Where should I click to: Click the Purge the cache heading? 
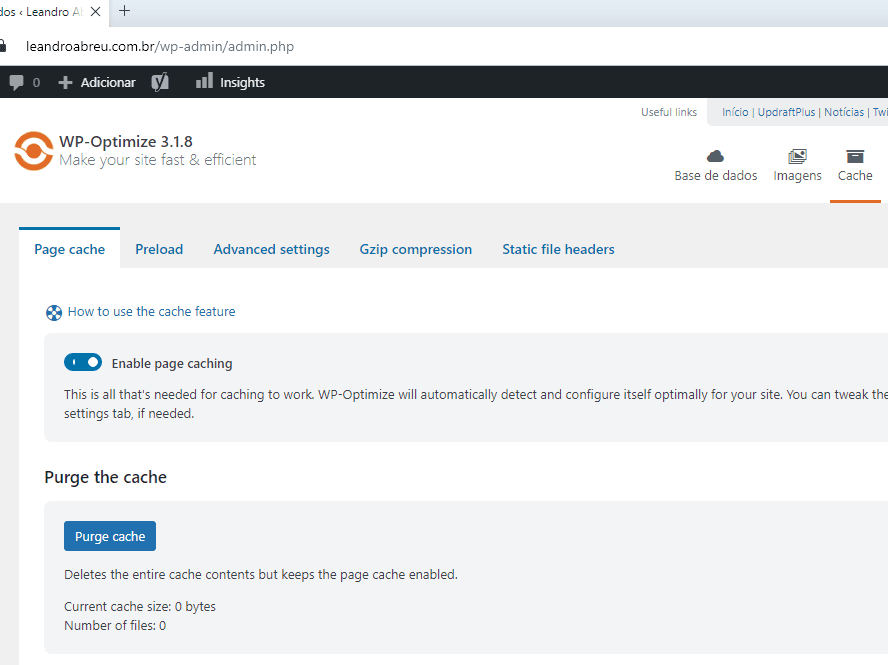point(105,478)
